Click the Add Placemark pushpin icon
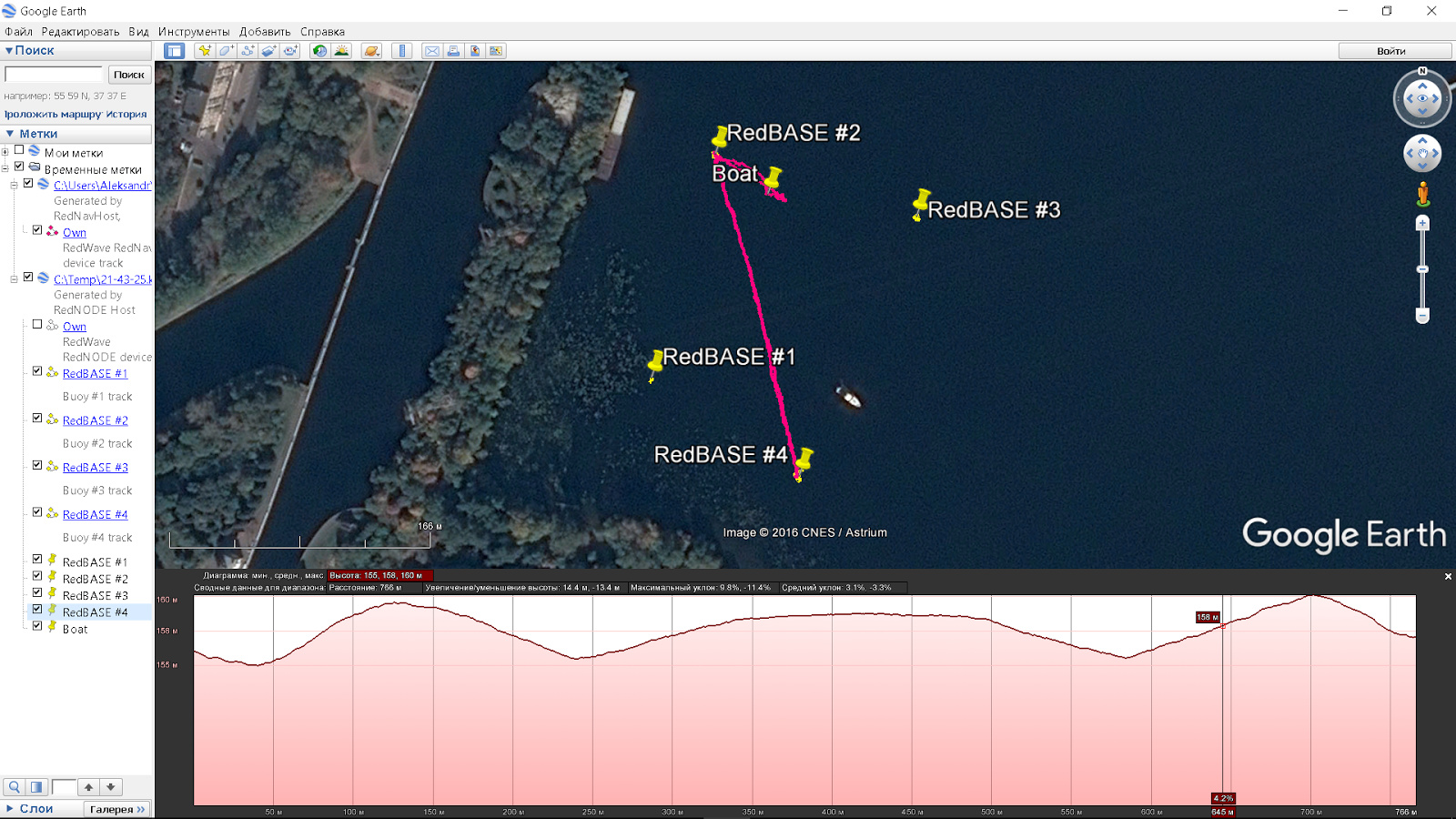The width and height of the screenshot is (1456, 819). (204, 51)
